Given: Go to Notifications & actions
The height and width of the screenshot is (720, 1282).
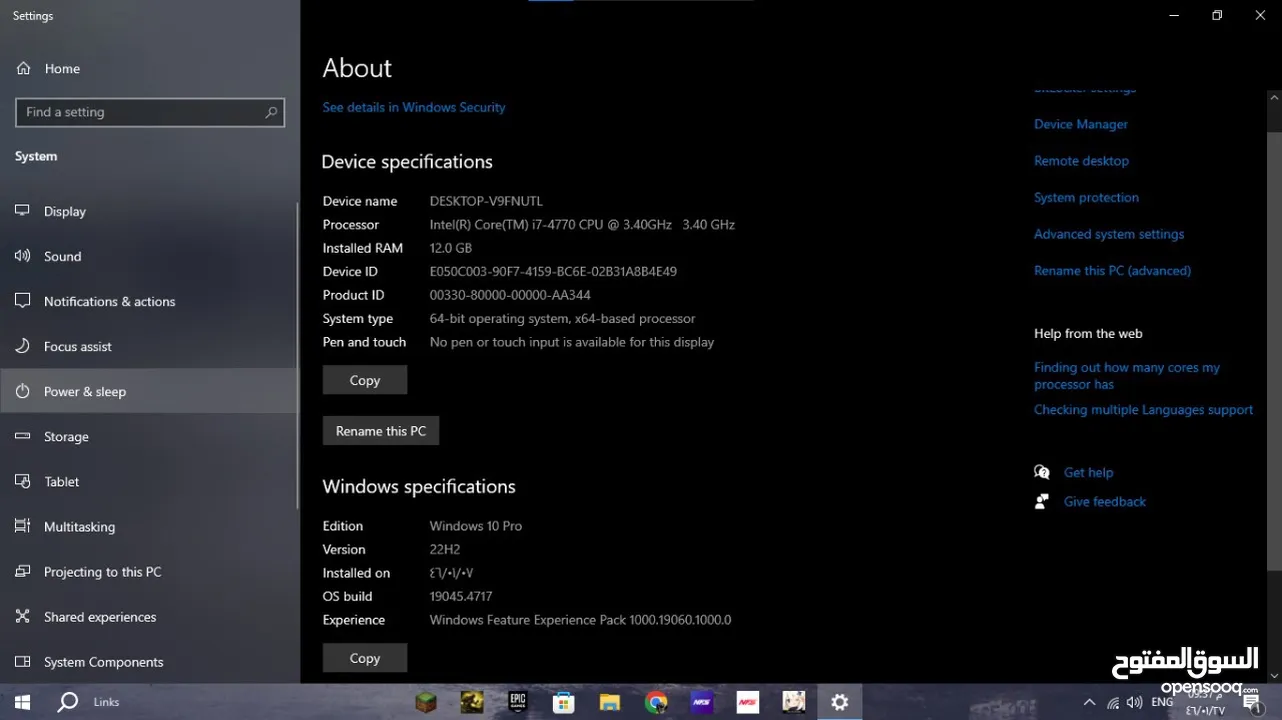Looking at the screenshot, I should 150,301.
